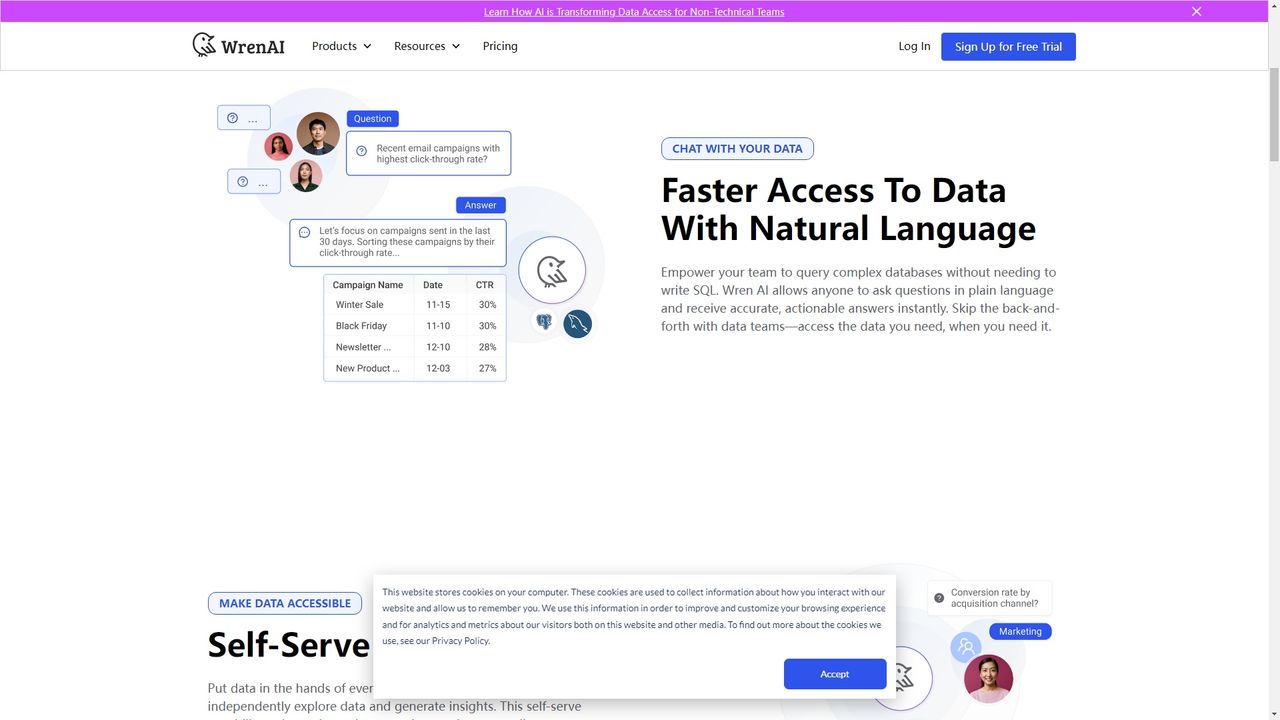Click the 12-03 date cell

tap(438, 368)
